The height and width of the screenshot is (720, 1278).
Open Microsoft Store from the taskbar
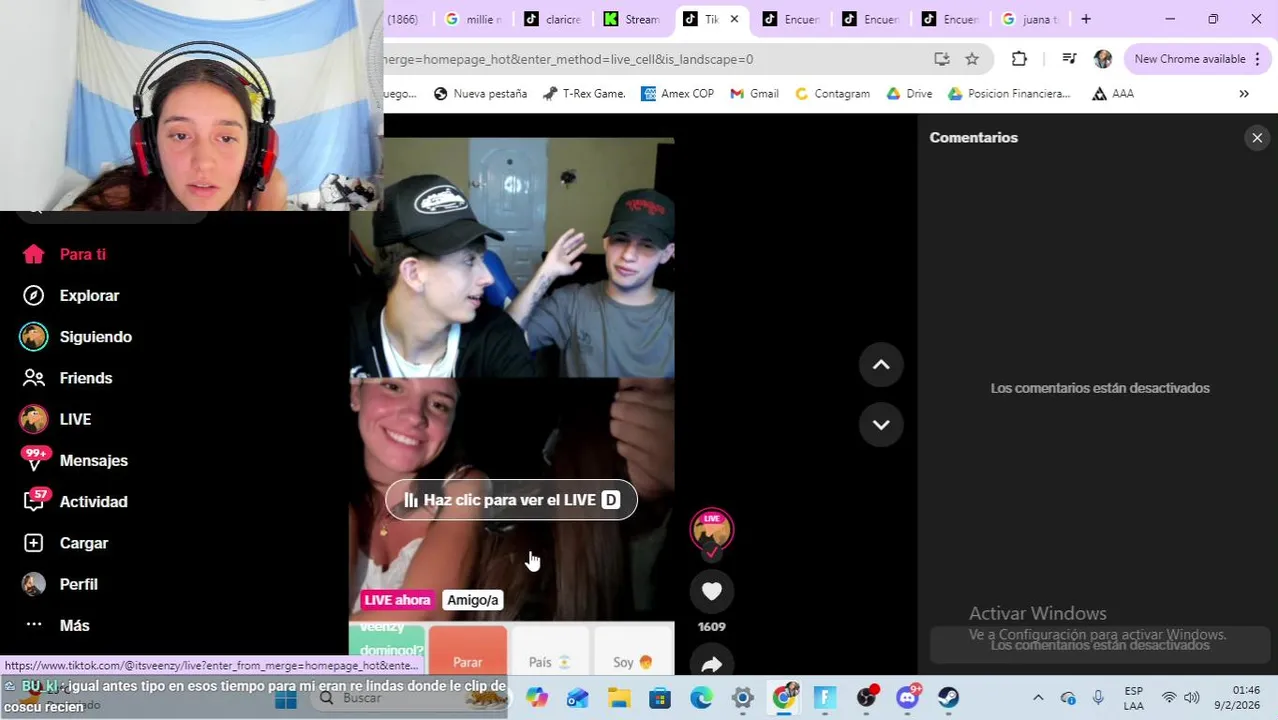click(660, 698)
